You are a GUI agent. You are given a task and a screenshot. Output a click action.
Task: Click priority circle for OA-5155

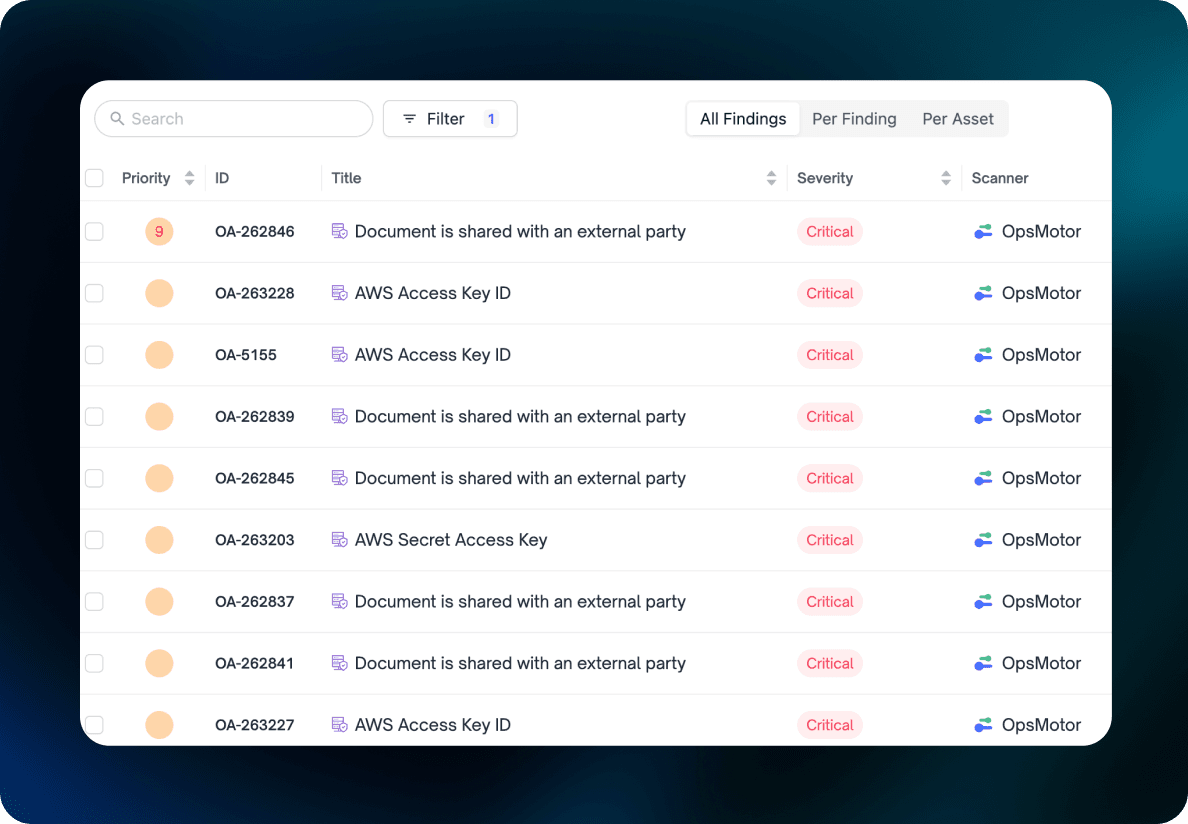tap(159, 354)
